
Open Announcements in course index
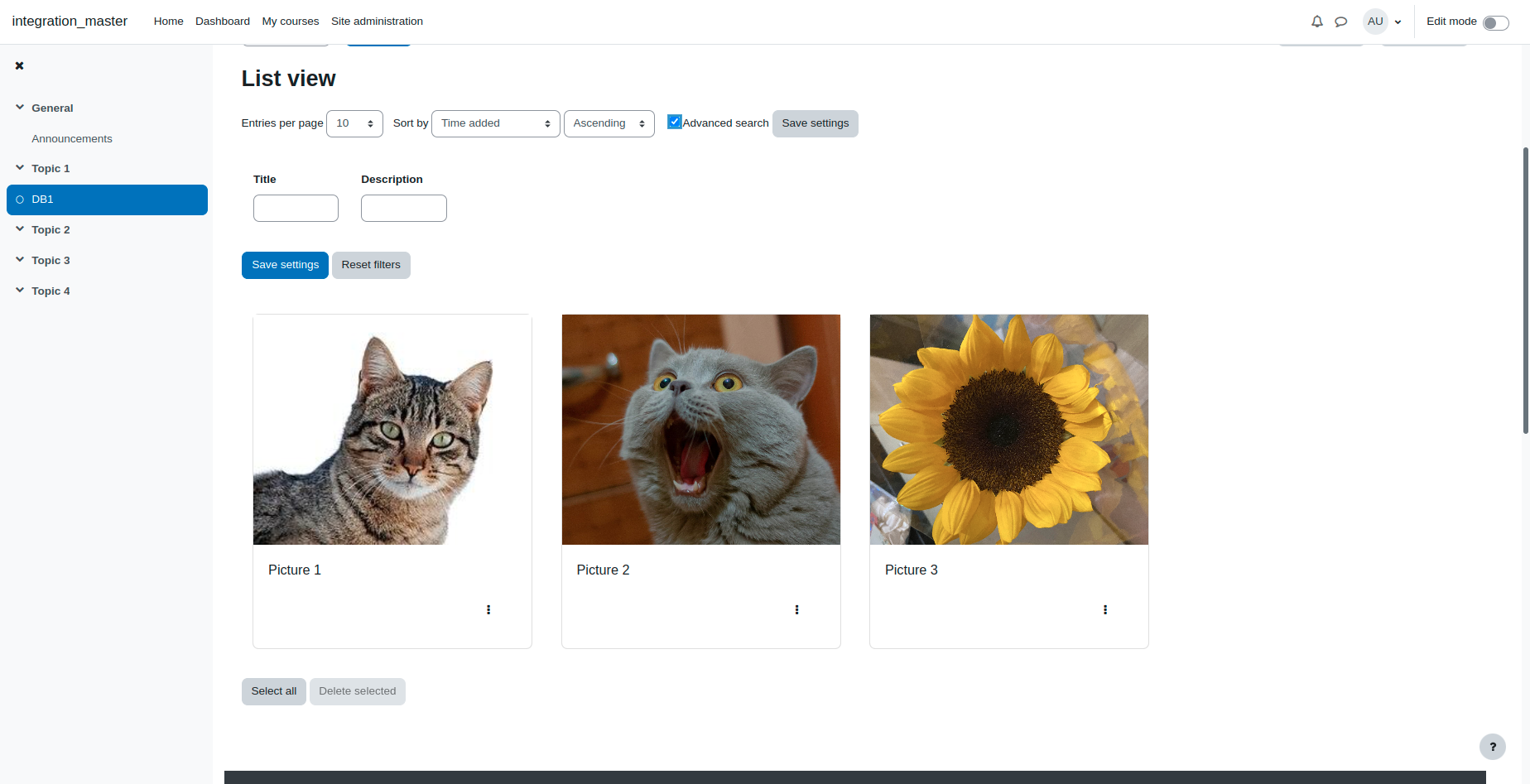coord(72,138)
